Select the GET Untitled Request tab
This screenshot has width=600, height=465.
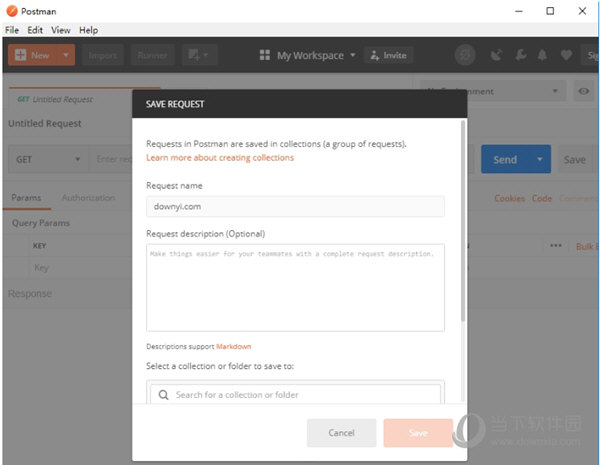[55, 100]
